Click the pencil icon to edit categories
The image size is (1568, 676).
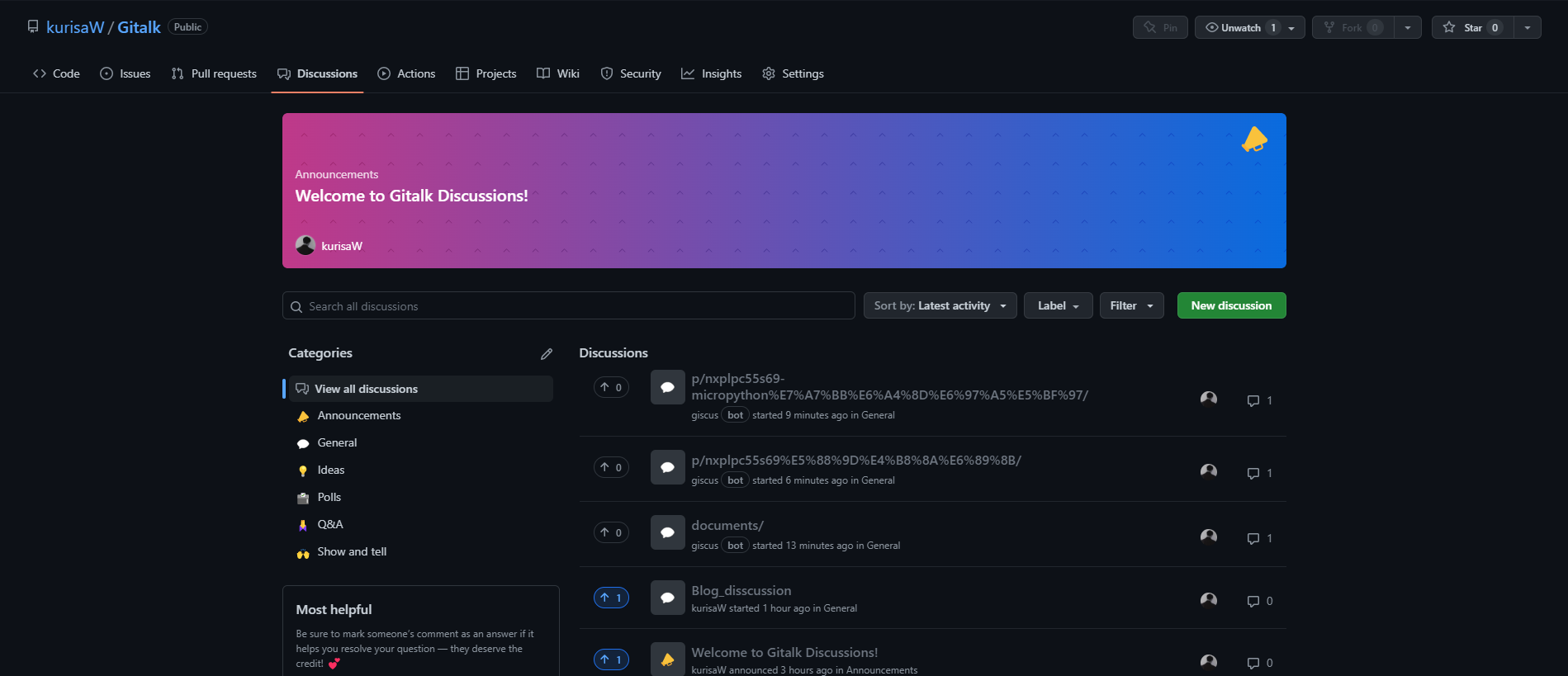547,353
